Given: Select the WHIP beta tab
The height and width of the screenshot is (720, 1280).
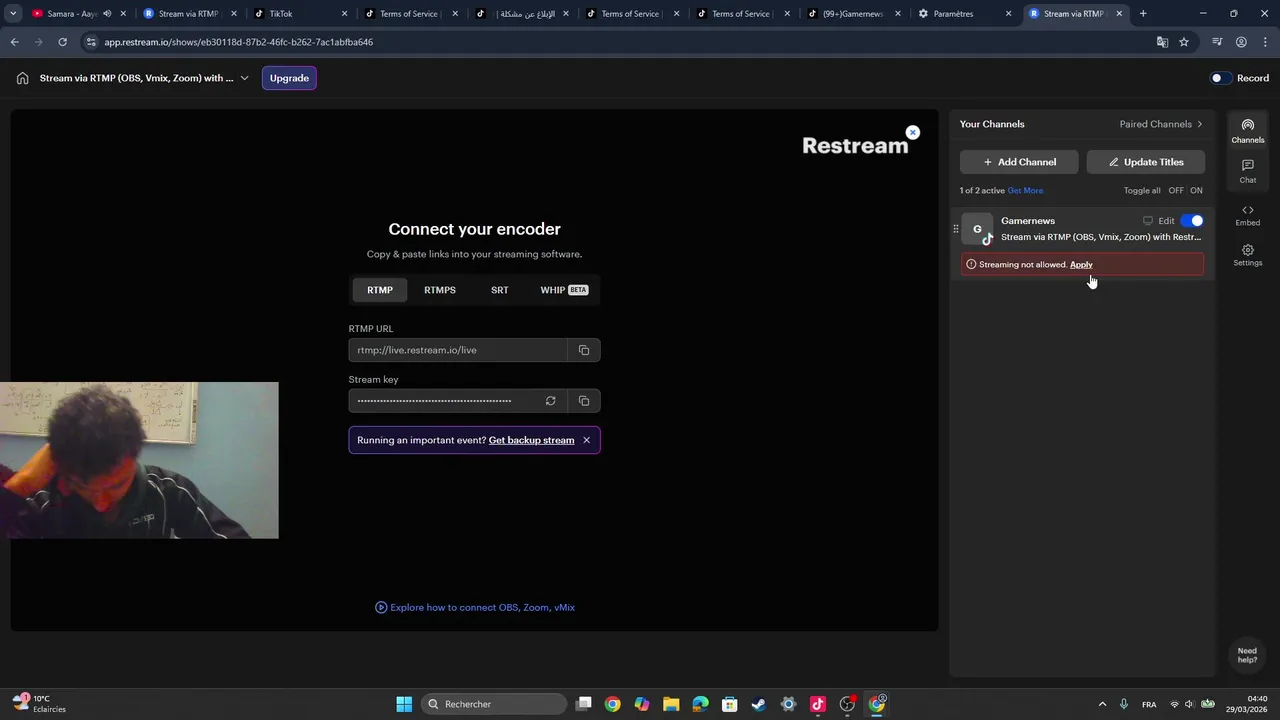Looking at the screenshot, I should (x=564, y=290).
